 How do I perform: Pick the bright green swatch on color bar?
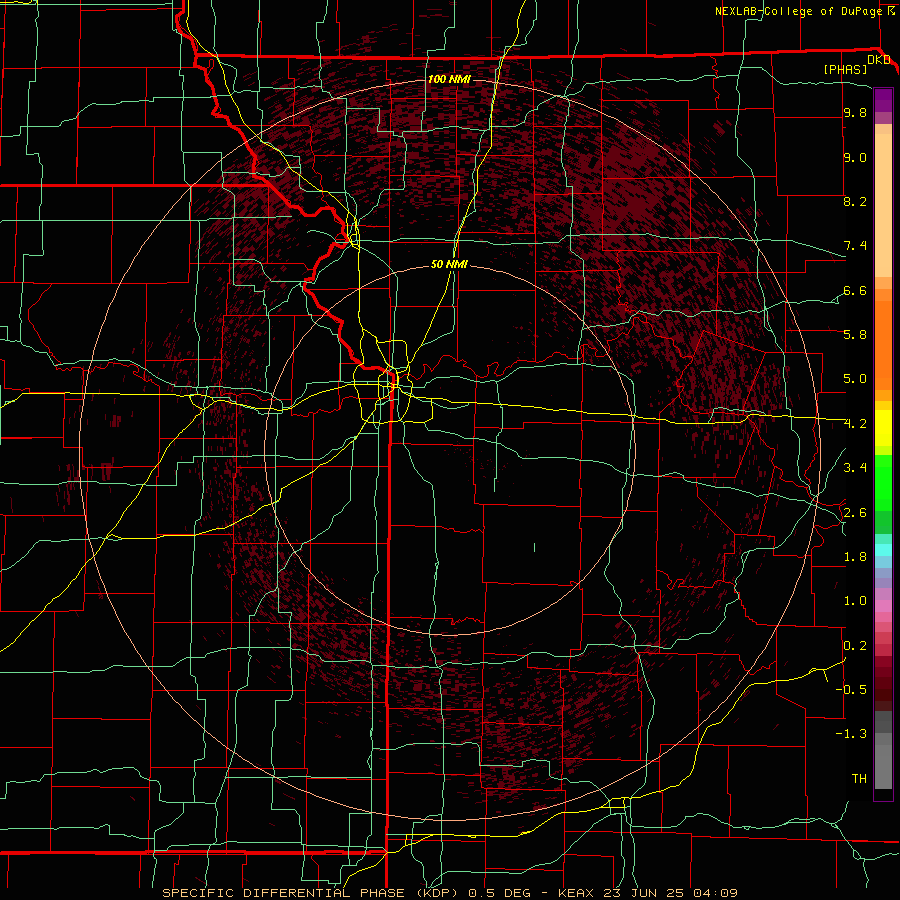(883, 482)
